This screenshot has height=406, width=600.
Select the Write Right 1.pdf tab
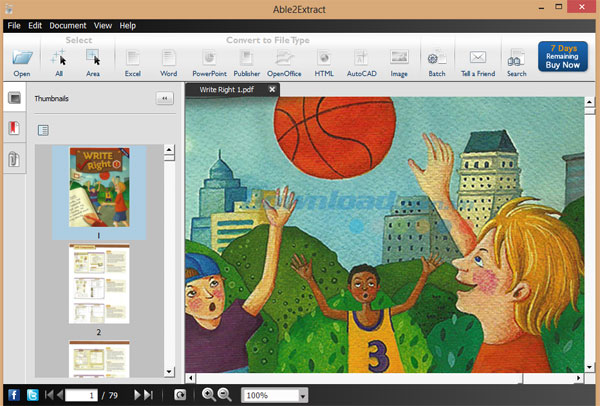pos(225,89)
